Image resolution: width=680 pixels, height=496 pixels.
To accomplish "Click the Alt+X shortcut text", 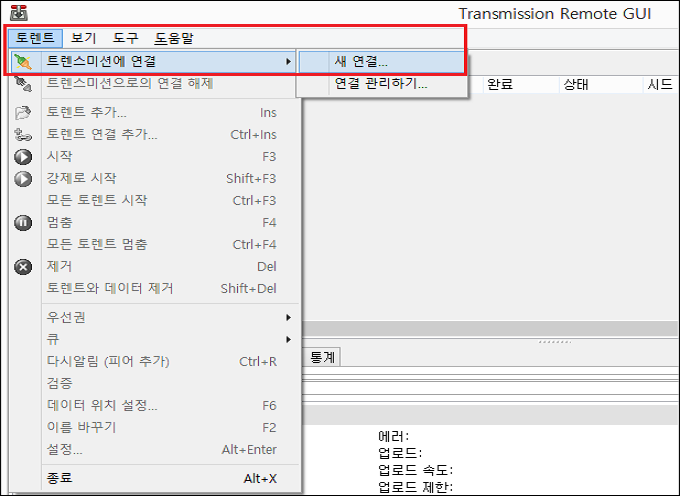I will tap(260, 479).
